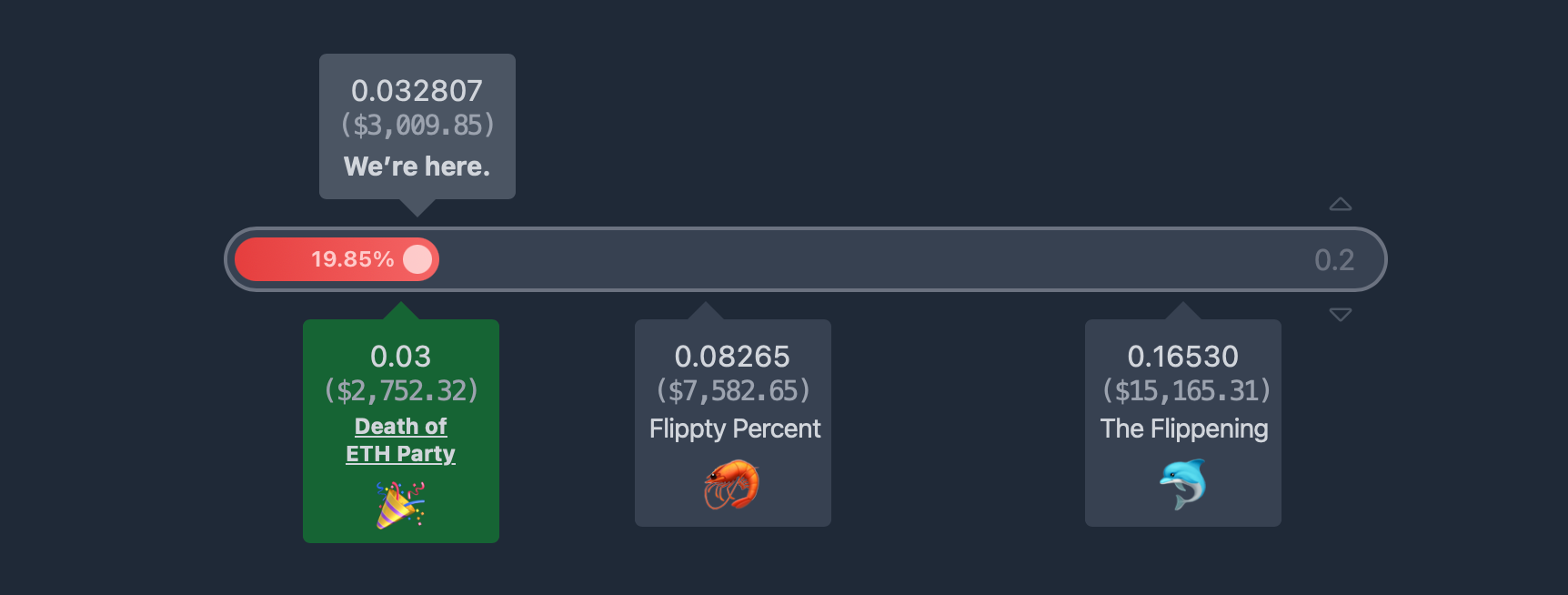
Task: Select the $15,165.31 price text
Action: tap(1185, 390)
